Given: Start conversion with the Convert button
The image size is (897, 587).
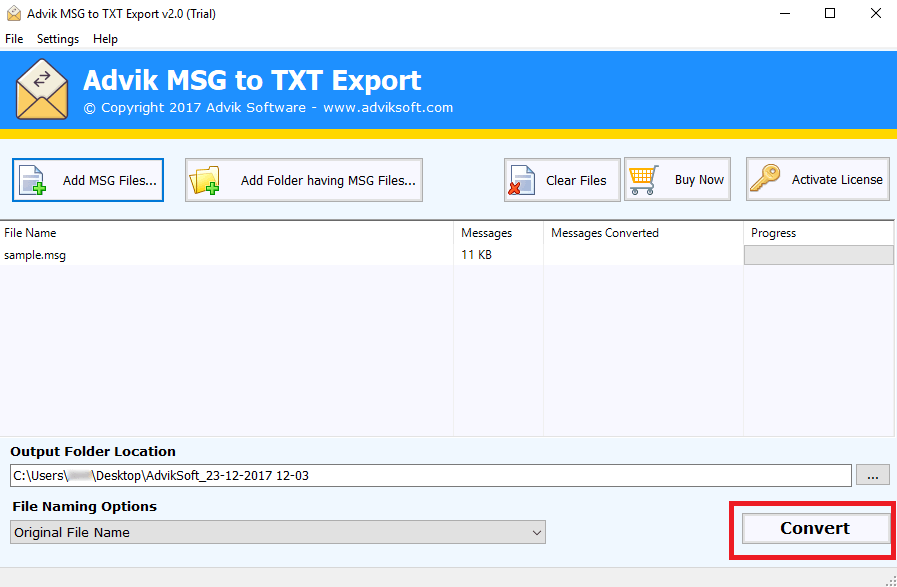Looking at the screenshot, I should 815,528.
